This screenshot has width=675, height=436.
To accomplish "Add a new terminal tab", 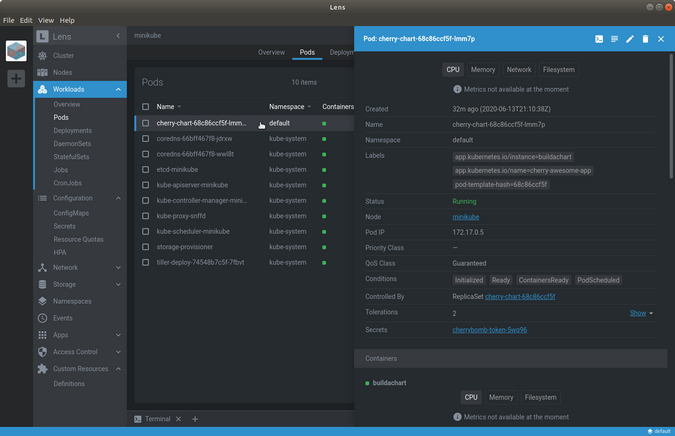I will tap(195, 419).
